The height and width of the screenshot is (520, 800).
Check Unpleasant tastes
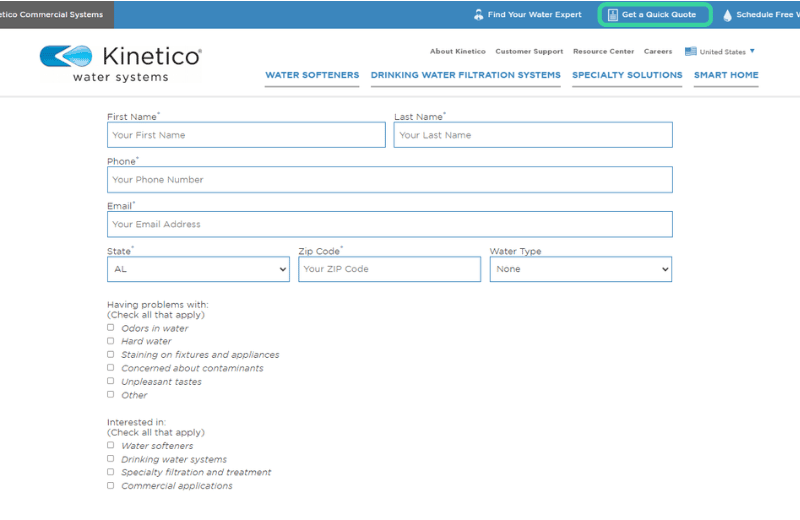click(110, 381)
